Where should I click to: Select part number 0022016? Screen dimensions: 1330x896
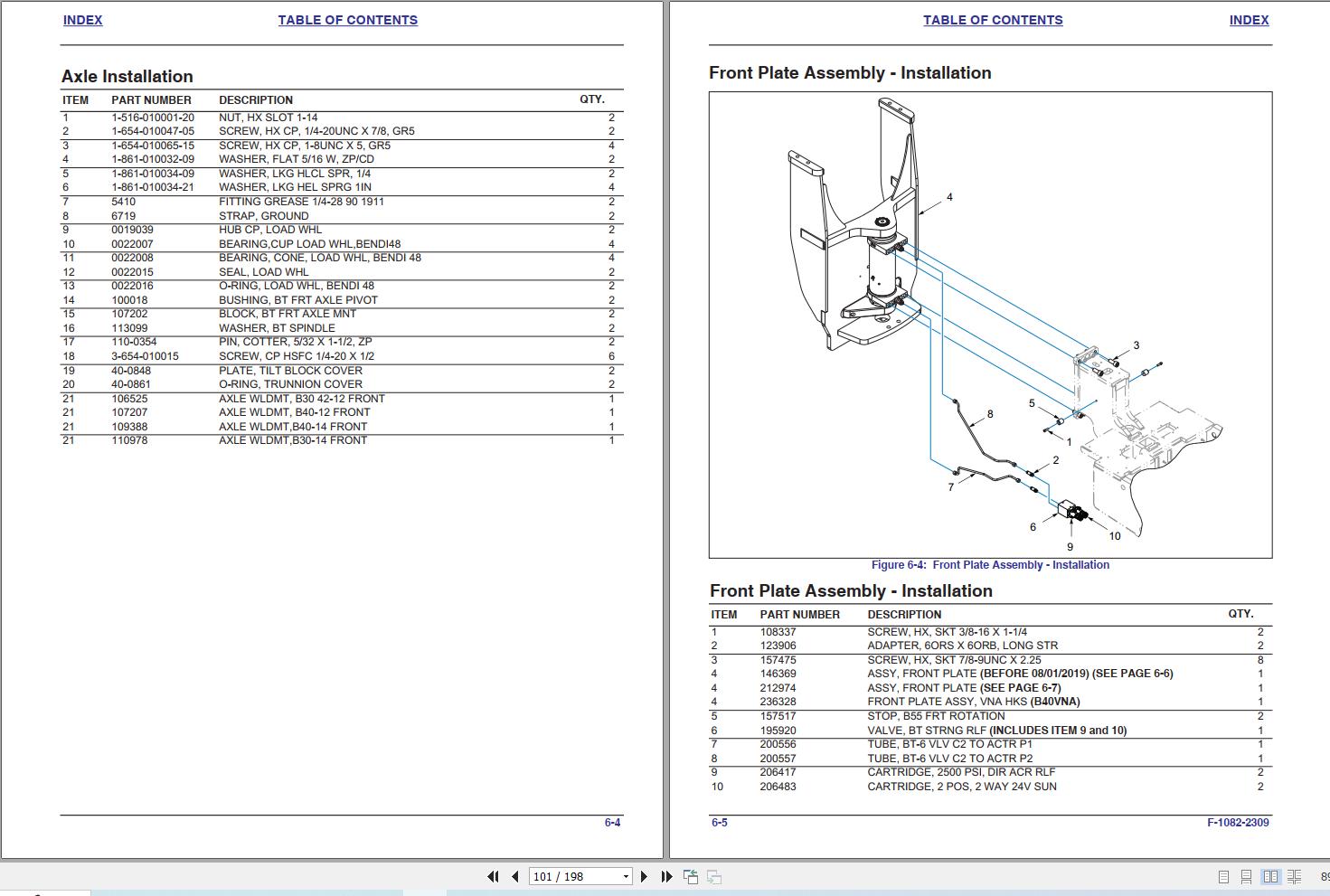133,286
